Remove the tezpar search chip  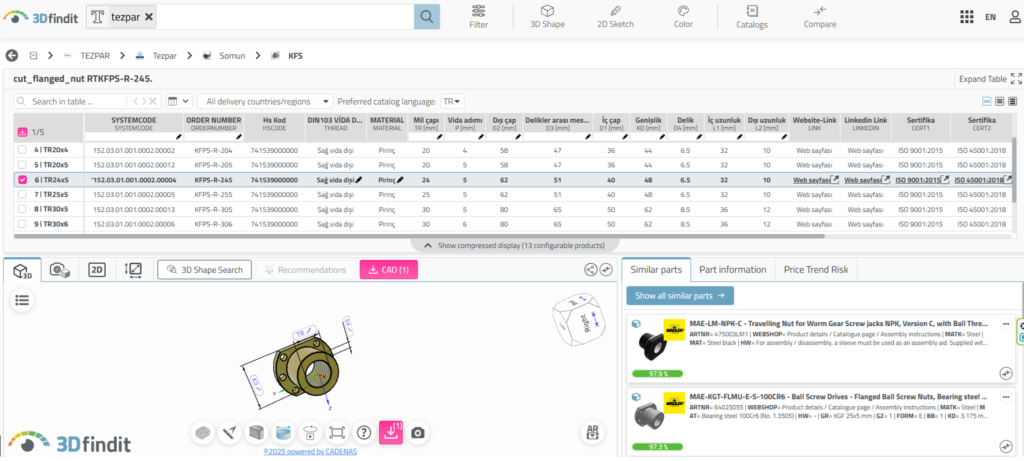click(x=149, y=17)
